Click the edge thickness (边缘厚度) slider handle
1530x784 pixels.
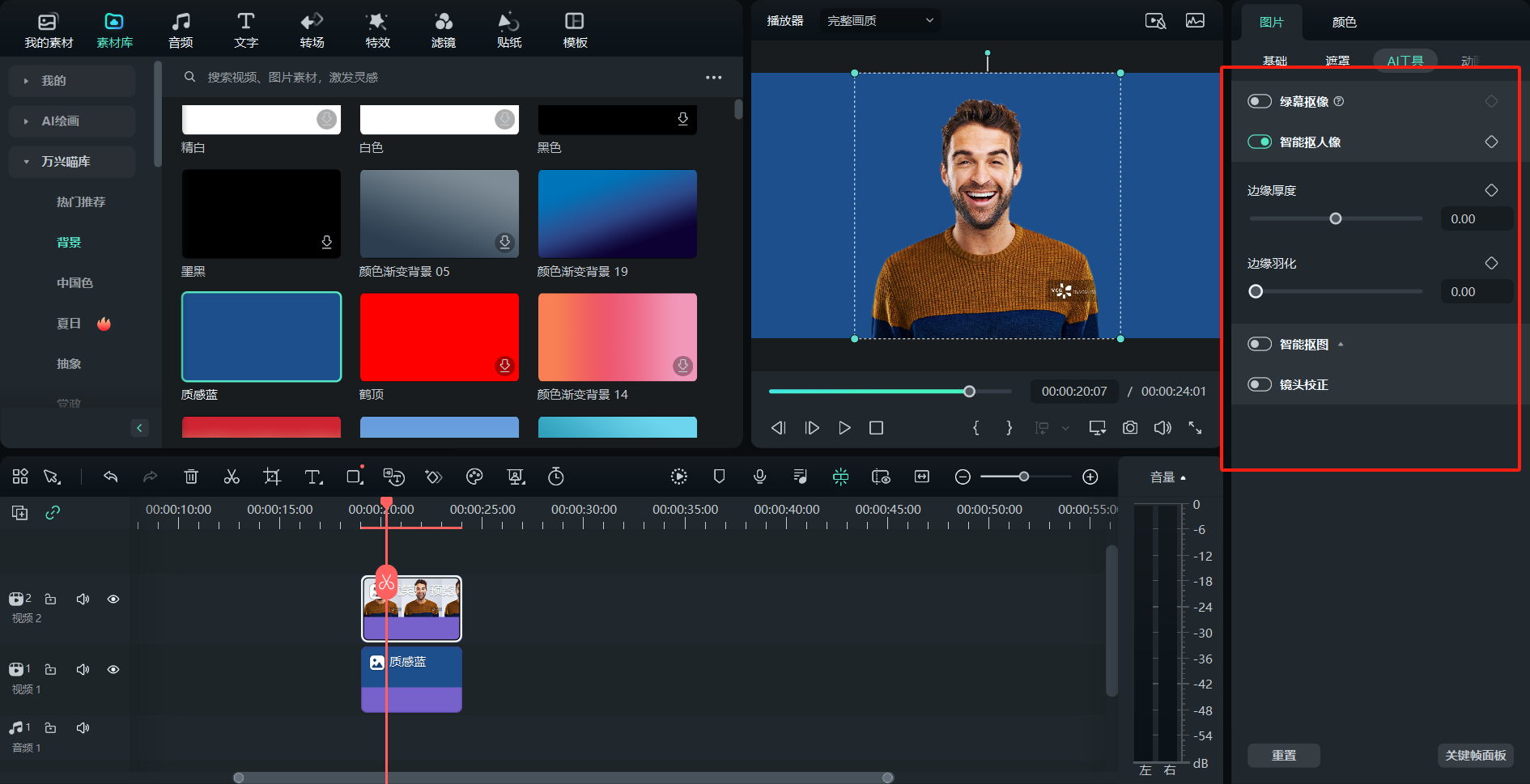(x=1336, y=218)
